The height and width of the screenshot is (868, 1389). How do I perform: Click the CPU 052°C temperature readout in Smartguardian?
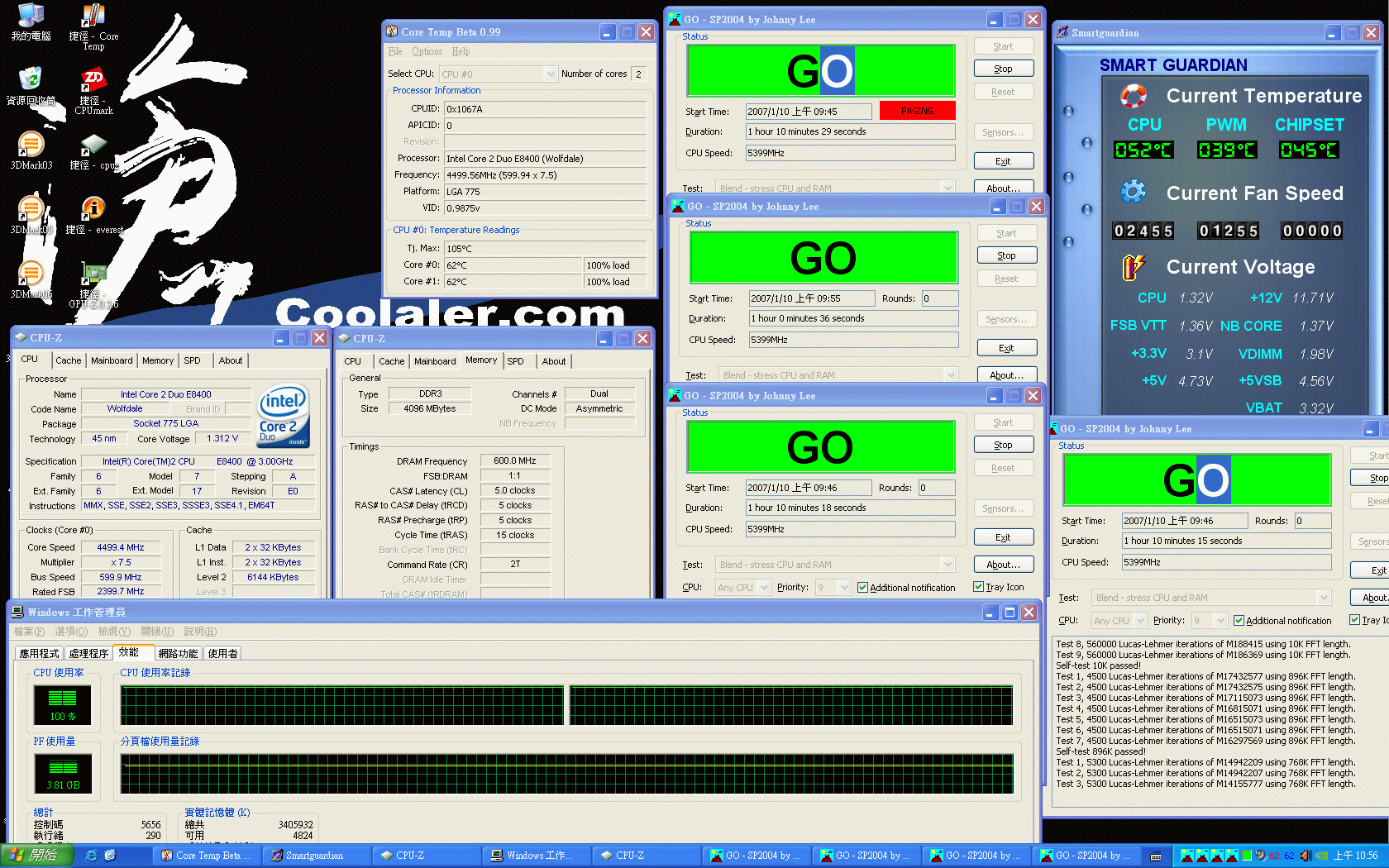[x=1143, y=150]
